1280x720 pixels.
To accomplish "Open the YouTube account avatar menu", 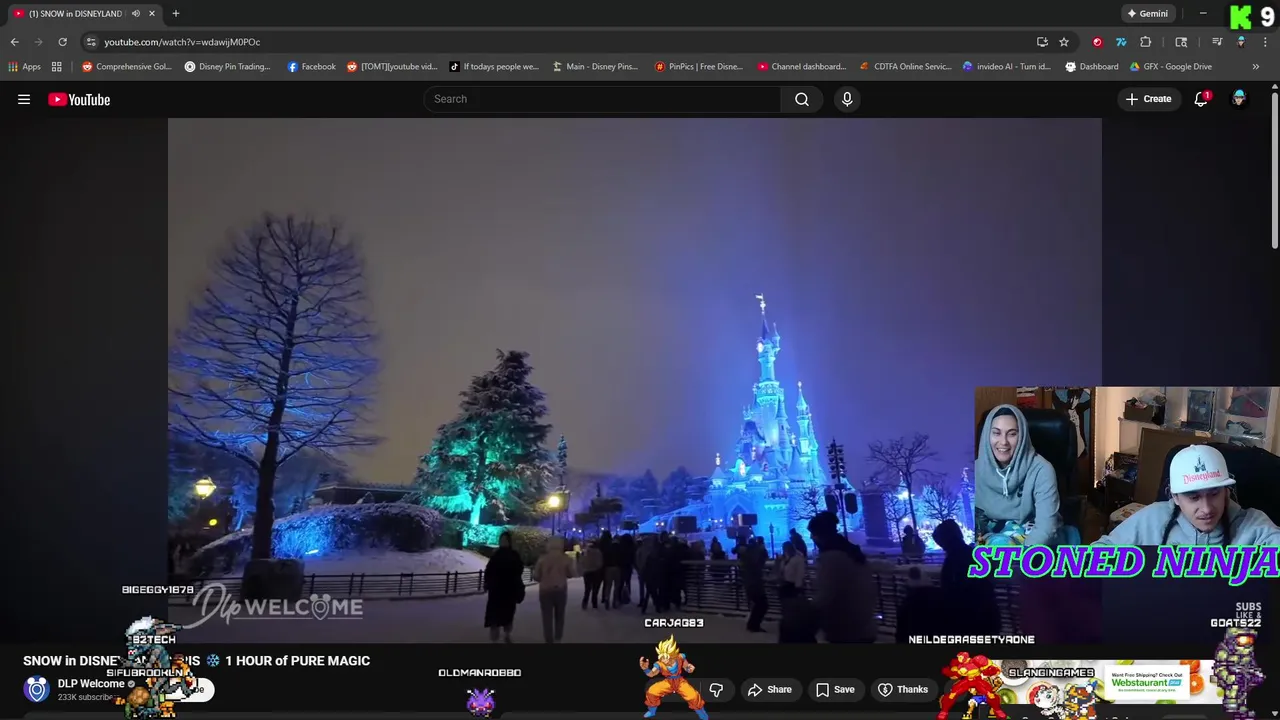I will [x=1239, y=99].
